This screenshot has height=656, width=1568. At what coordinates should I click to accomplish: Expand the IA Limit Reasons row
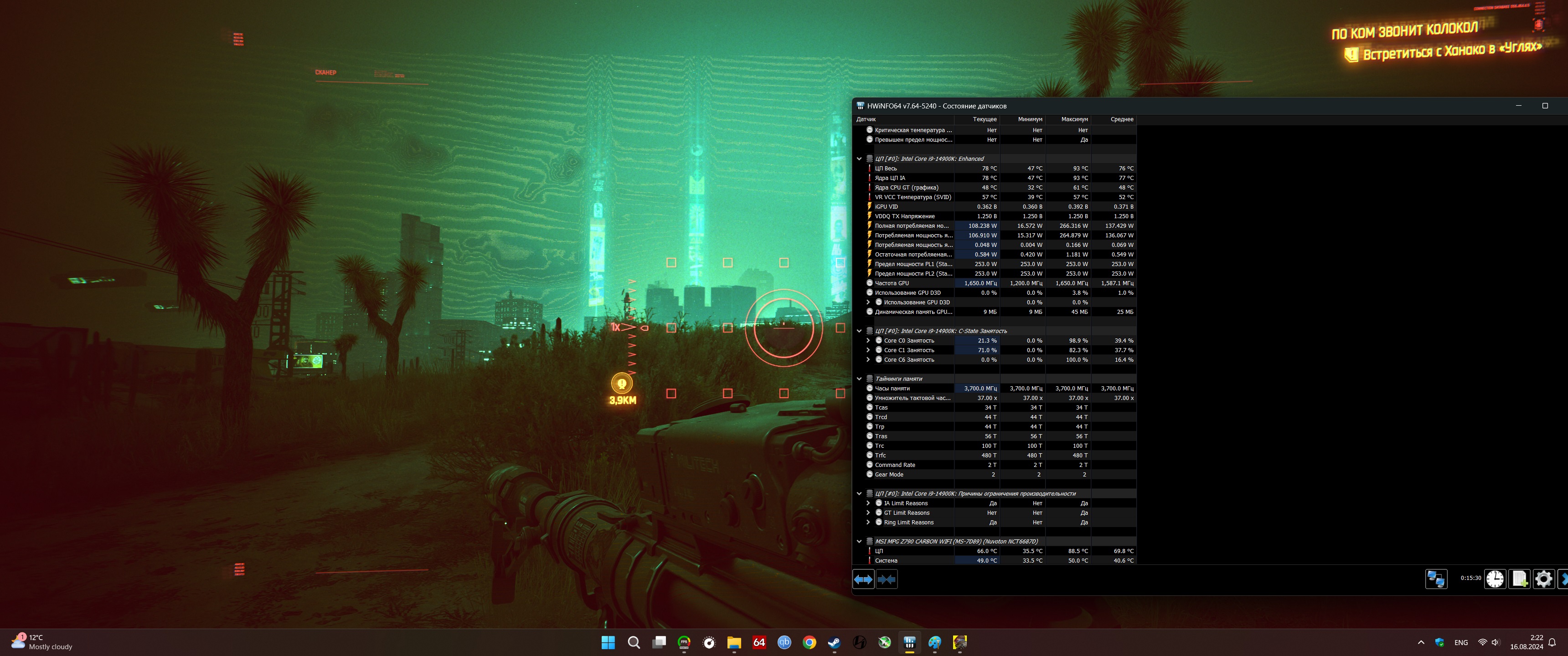[868, 503]
